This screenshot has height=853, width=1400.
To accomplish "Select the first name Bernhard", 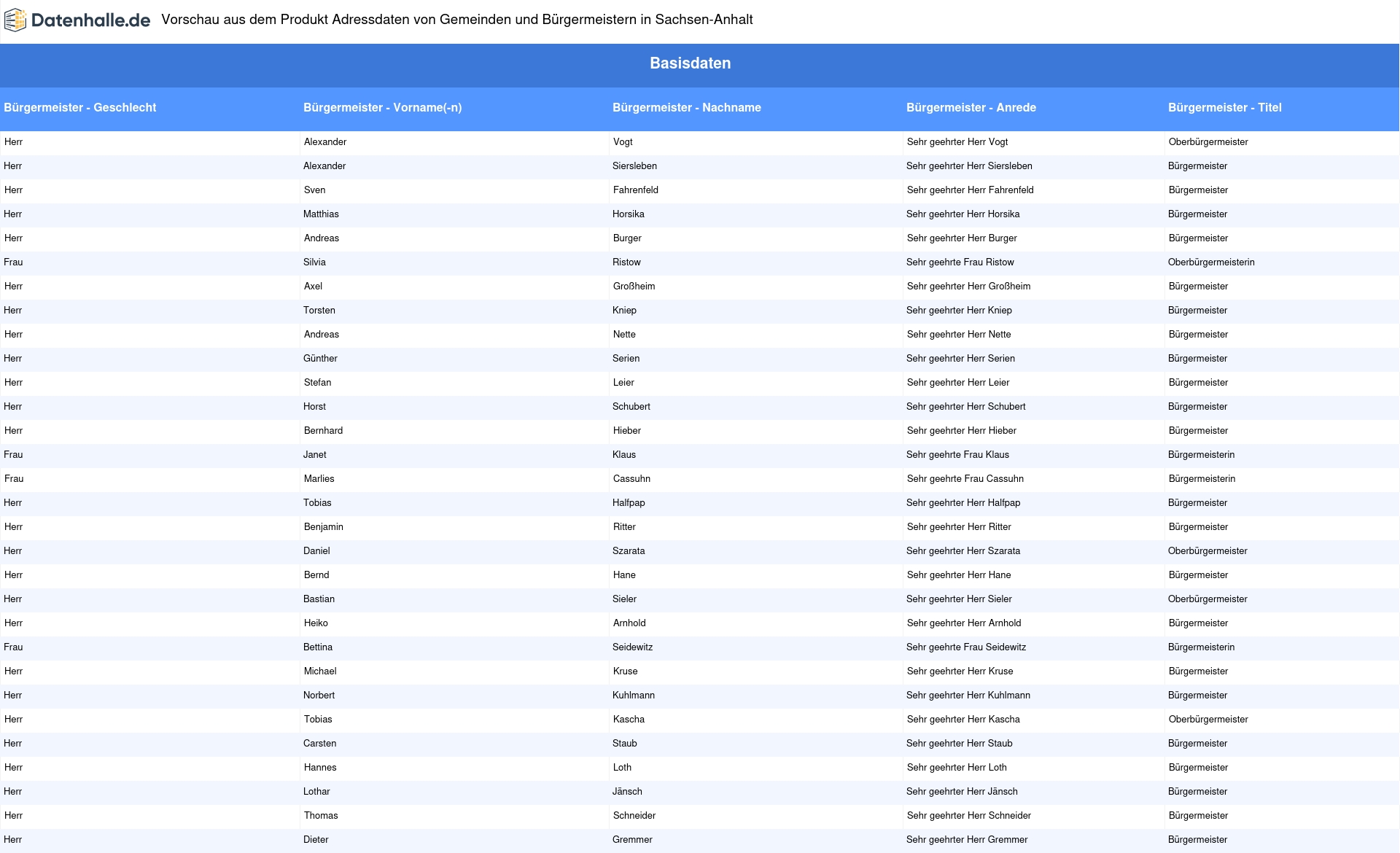I will [x=323, y=431].
